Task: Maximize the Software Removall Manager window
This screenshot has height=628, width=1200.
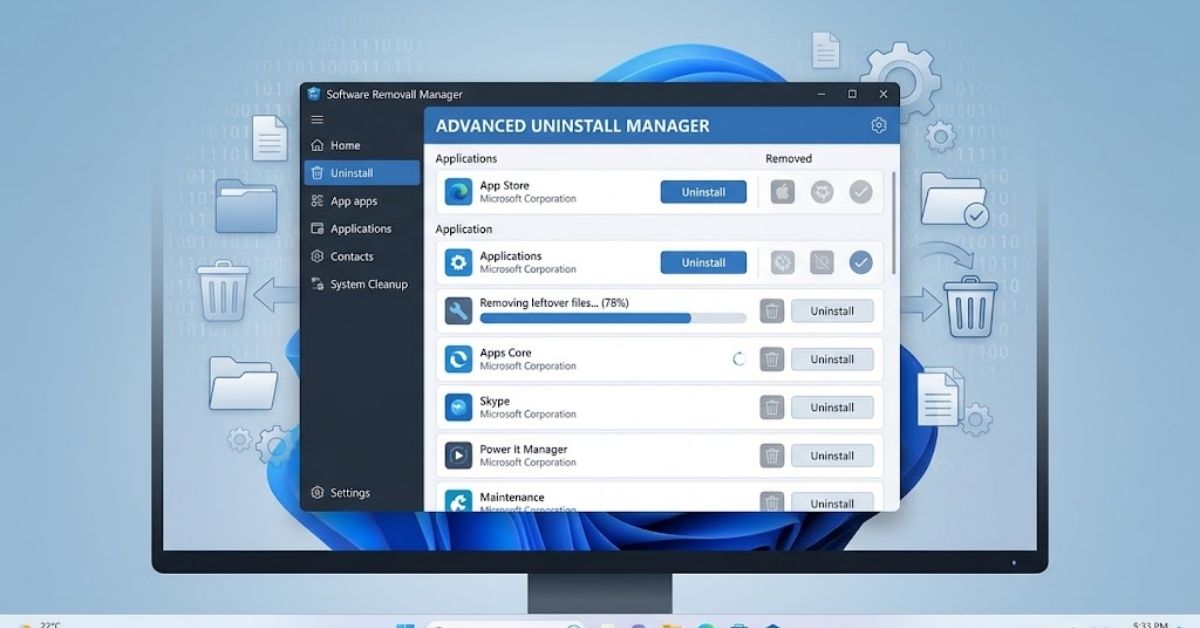Action: [x=852, y=94]
